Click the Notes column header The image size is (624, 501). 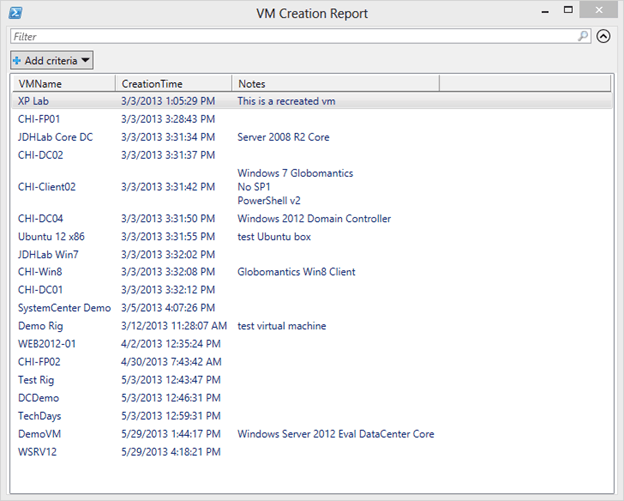[x=335, y=84]
